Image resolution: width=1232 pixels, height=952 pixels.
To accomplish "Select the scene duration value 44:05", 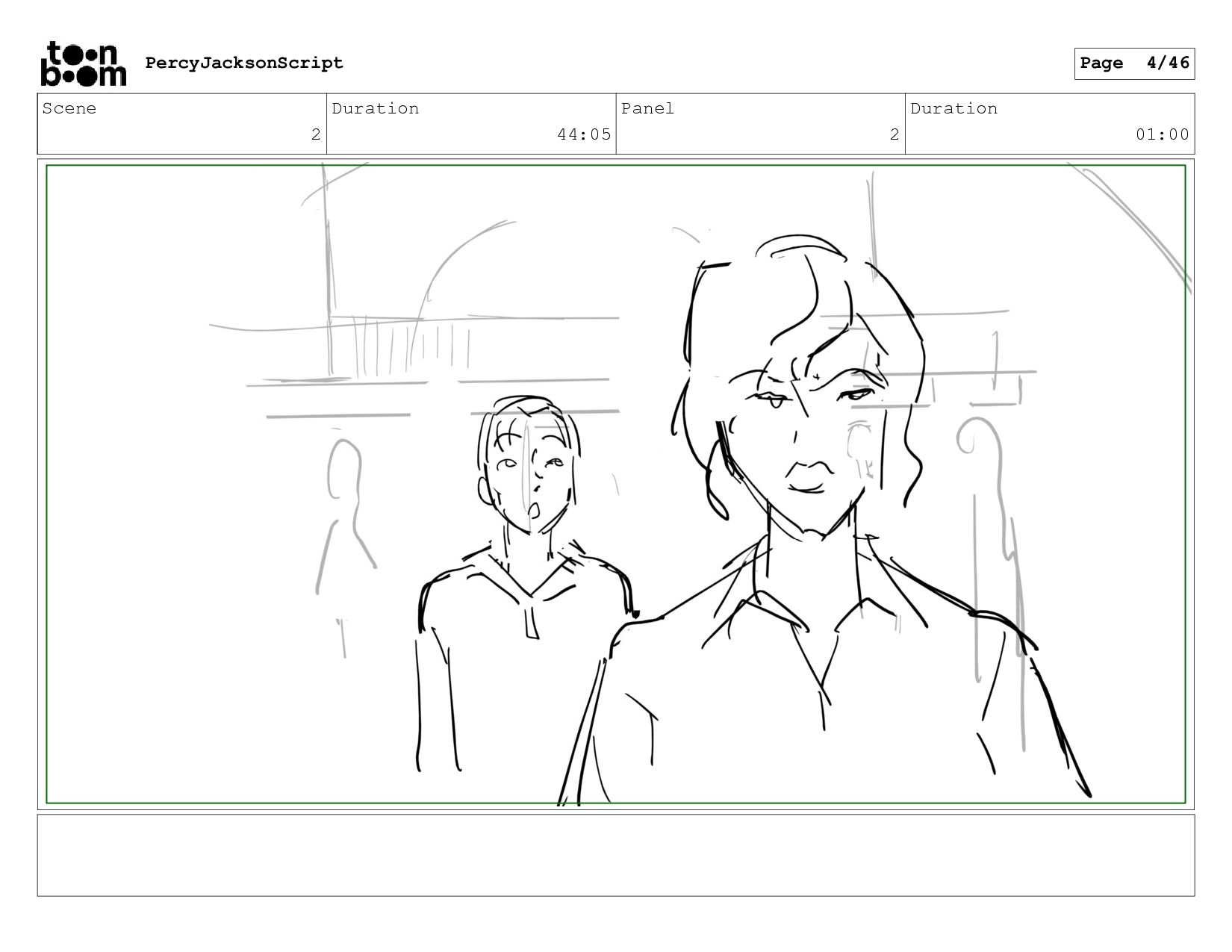I will click(584, 134).
